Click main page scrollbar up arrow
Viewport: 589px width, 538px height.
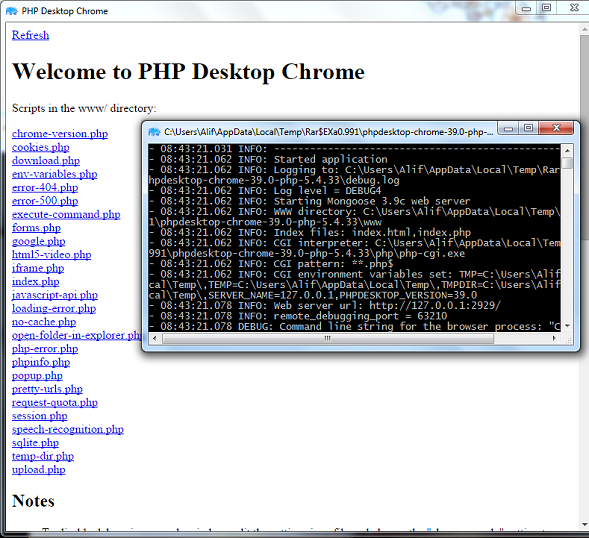tap(584, 29)
